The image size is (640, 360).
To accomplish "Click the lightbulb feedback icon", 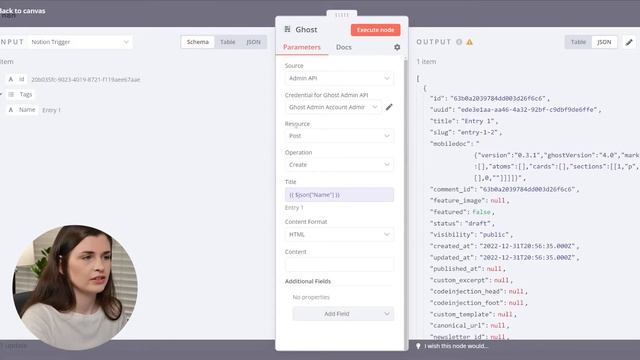I will pos(418,346).
